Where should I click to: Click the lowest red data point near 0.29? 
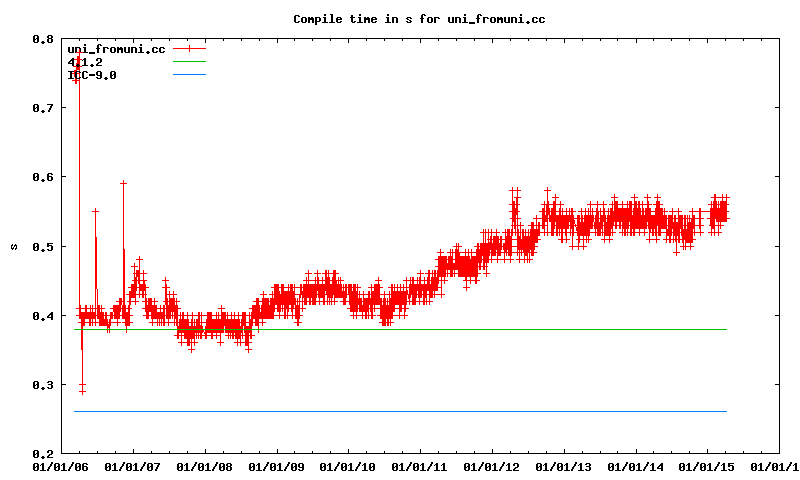pyautogui.click(x=82, y=391)
